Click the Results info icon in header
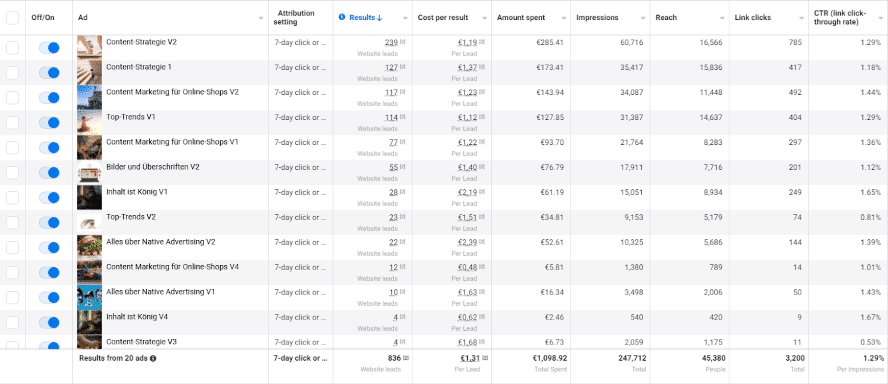This screenshot has width=888, height=384. point(341,18)
